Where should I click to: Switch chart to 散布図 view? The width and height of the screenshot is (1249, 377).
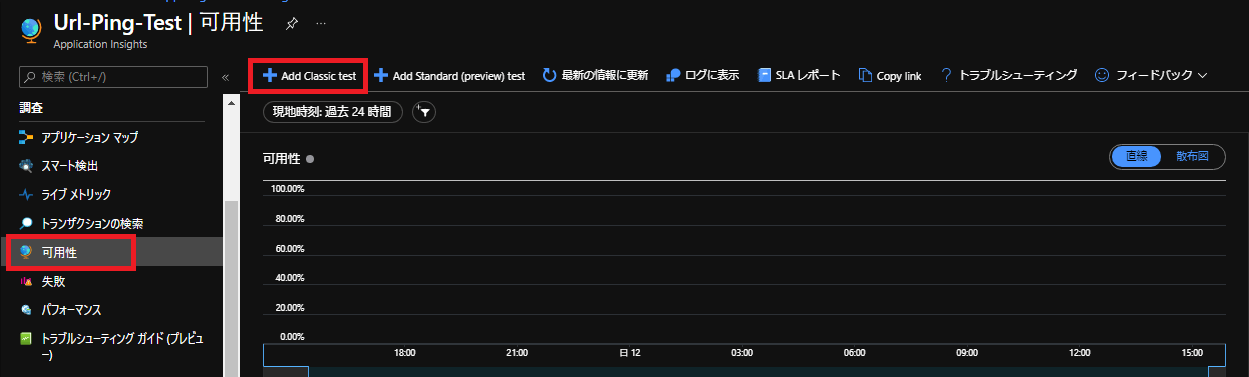tap(1192, 157)
